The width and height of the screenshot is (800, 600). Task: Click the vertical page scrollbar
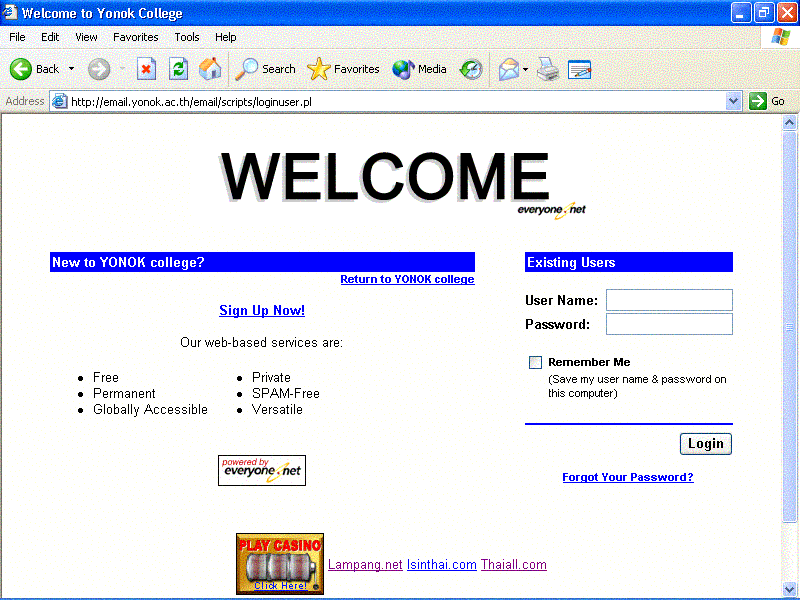[790, 330]
